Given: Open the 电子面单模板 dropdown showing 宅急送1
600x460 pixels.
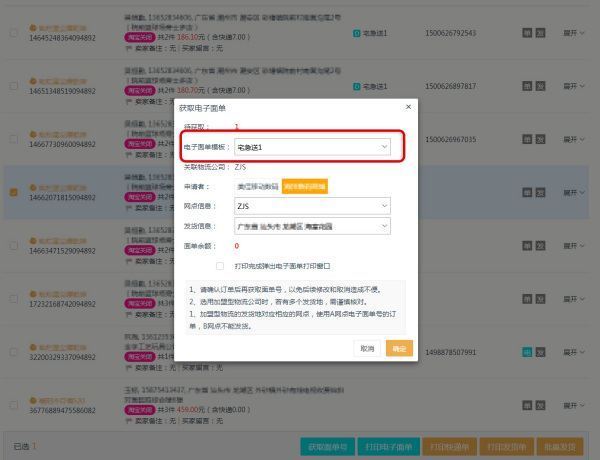Looking at the screenshot, I should tap(313, 147).
